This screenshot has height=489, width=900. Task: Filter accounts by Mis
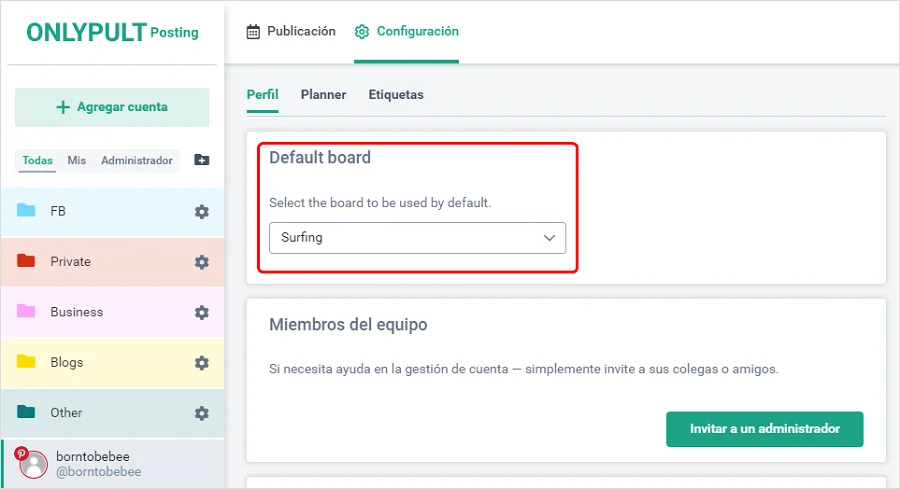(x=77, y=160)
